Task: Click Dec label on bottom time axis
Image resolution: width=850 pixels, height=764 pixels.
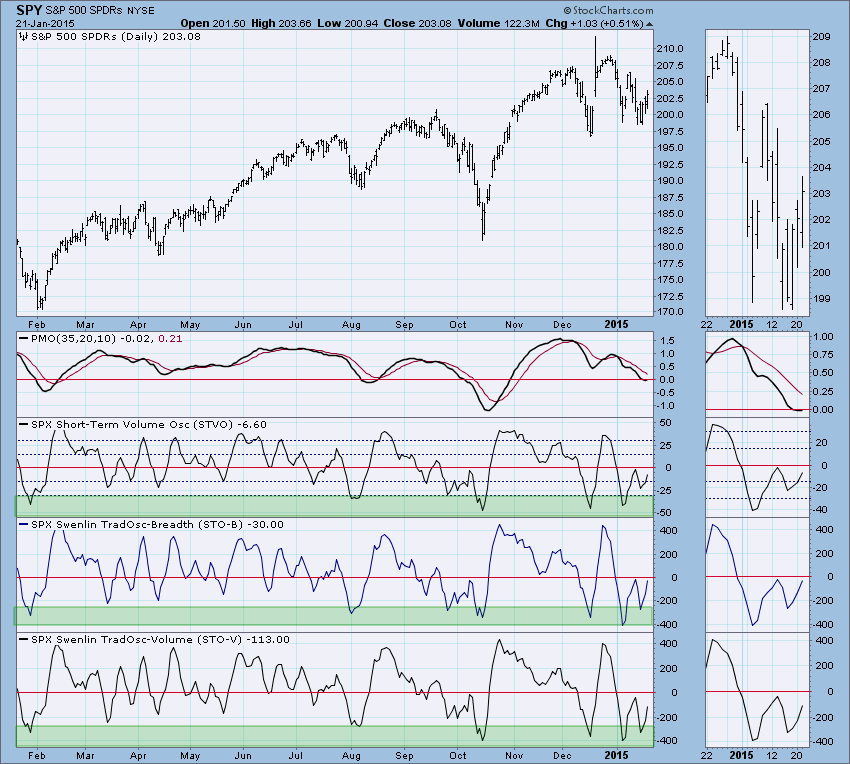Action: [562, 755]
